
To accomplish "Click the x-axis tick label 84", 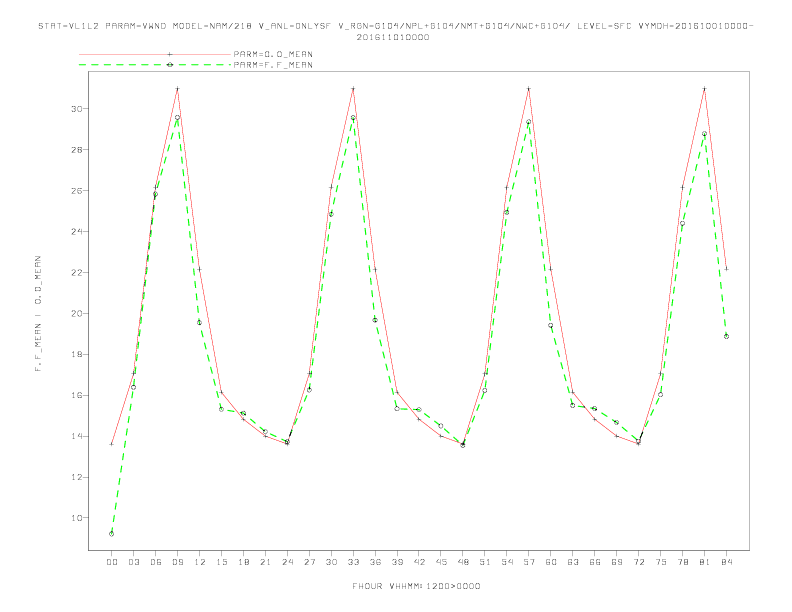I will click(x=727, y=562).
